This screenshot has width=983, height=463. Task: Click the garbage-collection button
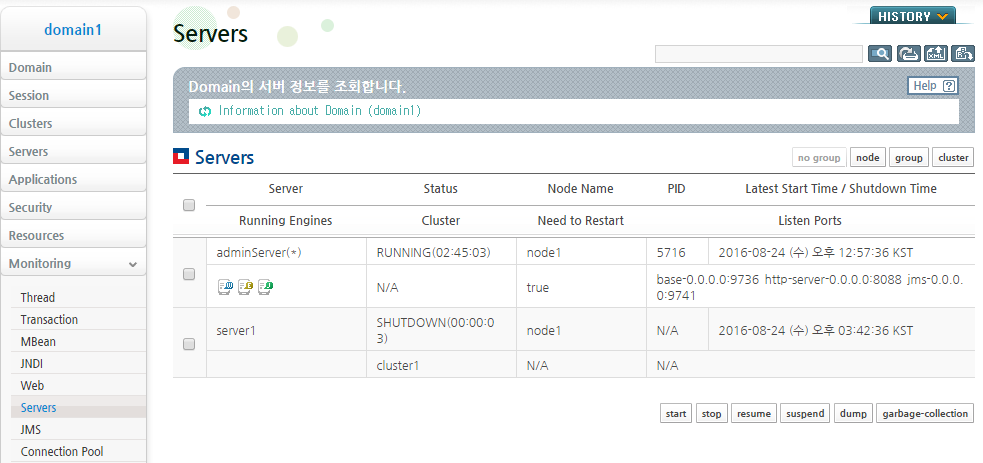(x=925, y=414)
